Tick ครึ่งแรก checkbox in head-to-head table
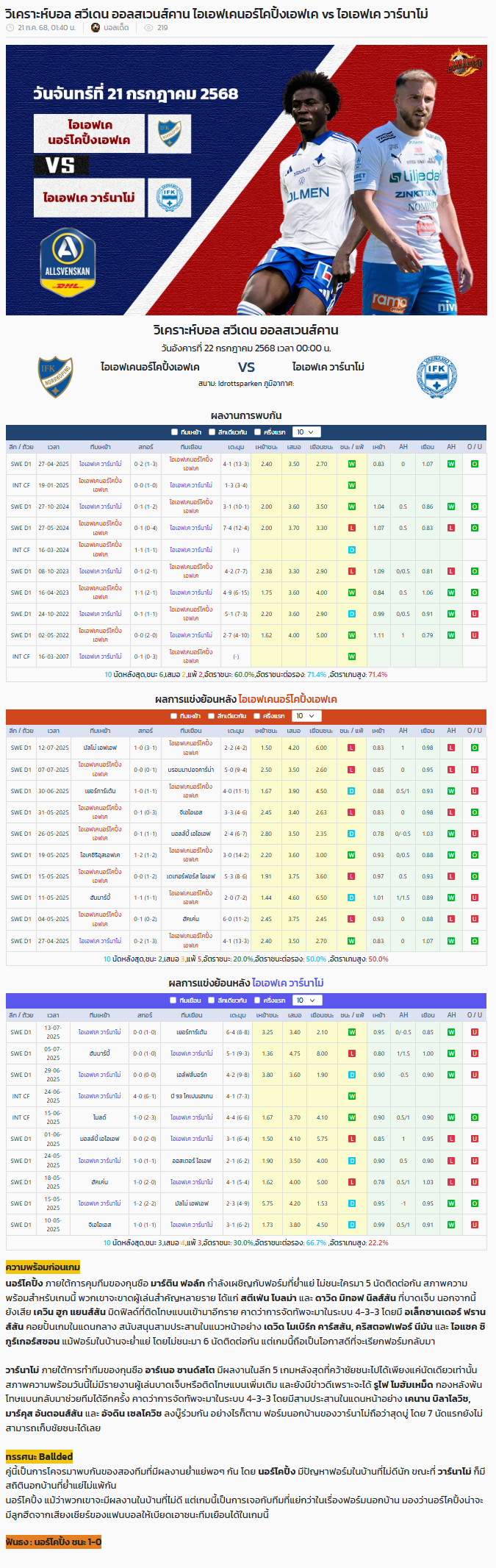The height and width of the screenshot is (1568, 496). click(x=258, y=432)
